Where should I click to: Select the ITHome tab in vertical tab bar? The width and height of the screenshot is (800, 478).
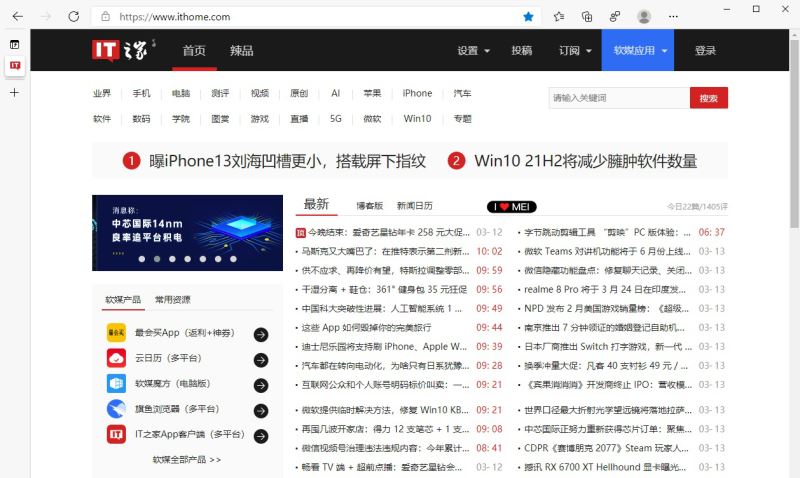tap(15, 65)
